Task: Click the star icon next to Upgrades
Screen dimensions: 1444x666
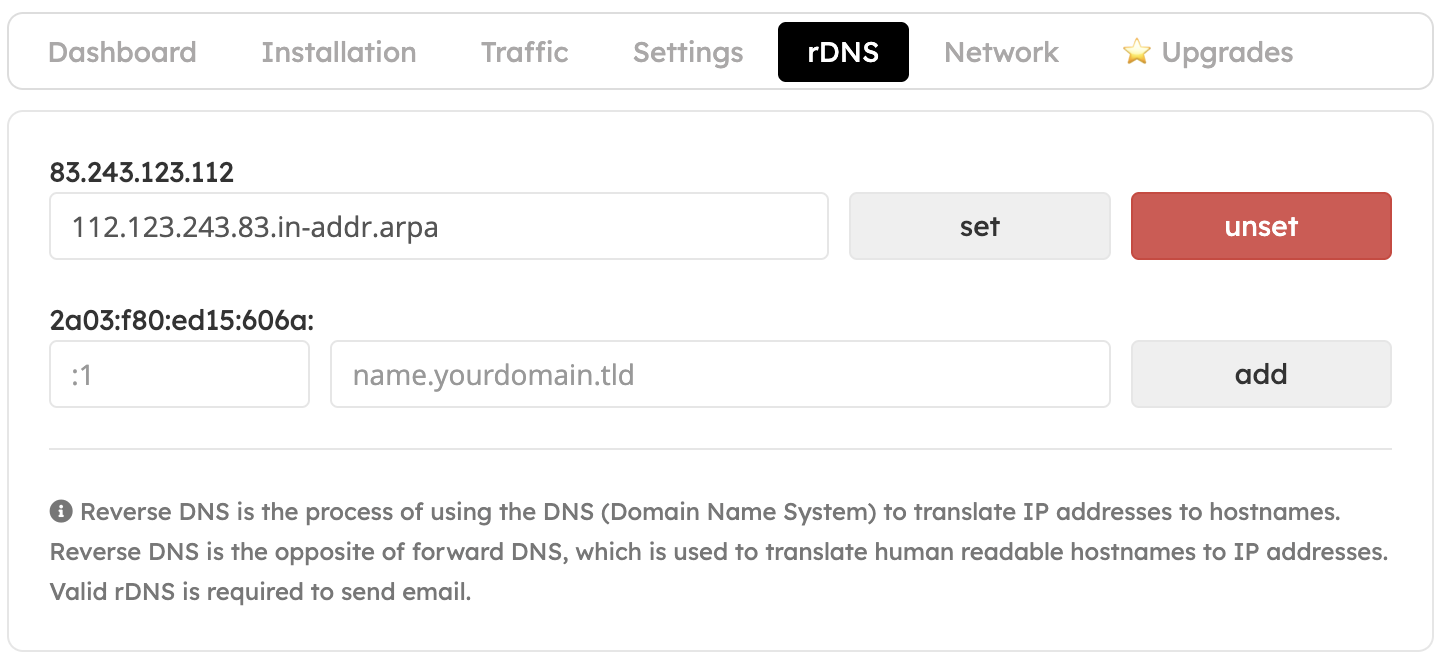Action: [1137, 52]
